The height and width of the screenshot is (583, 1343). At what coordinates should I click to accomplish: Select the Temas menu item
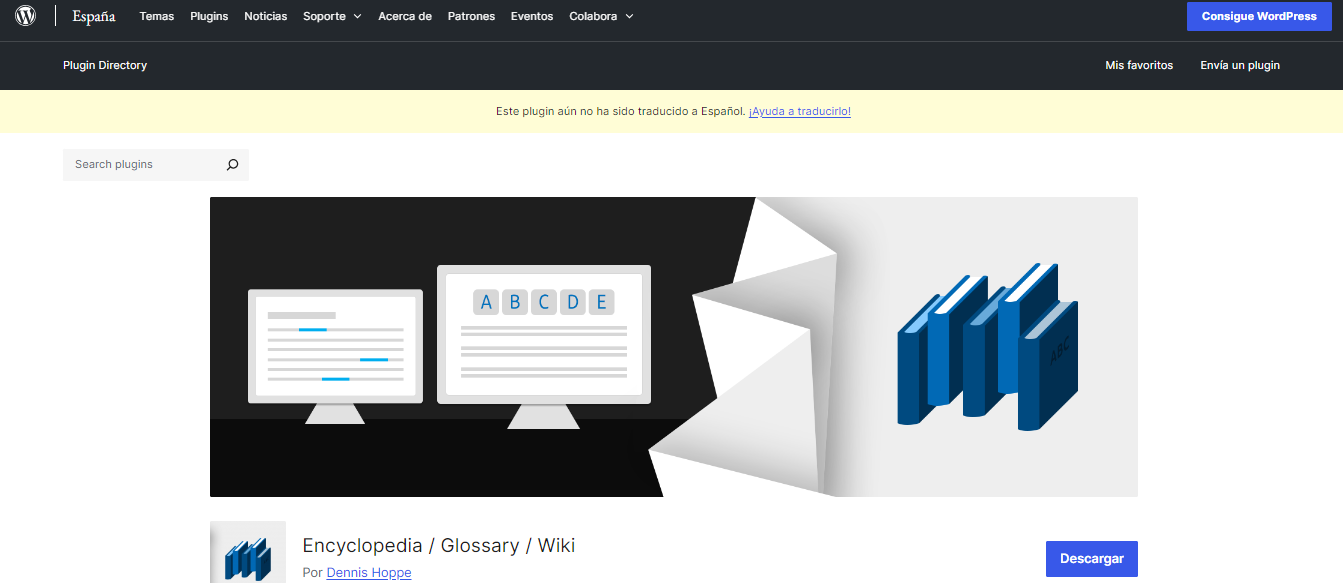[x=156, y=16]
